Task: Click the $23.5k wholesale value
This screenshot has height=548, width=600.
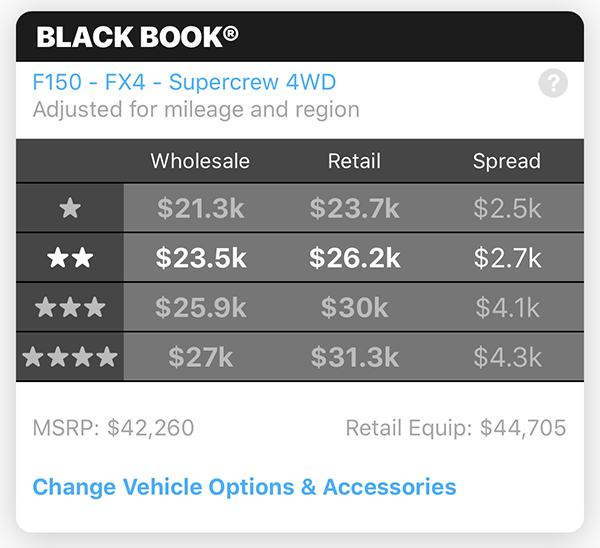Action: point(201,258)
